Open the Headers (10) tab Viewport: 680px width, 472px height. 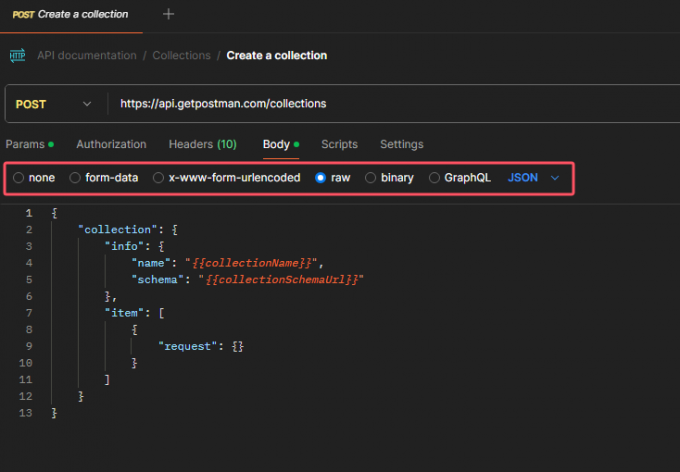pyautogui.click(x=203, y=144)
